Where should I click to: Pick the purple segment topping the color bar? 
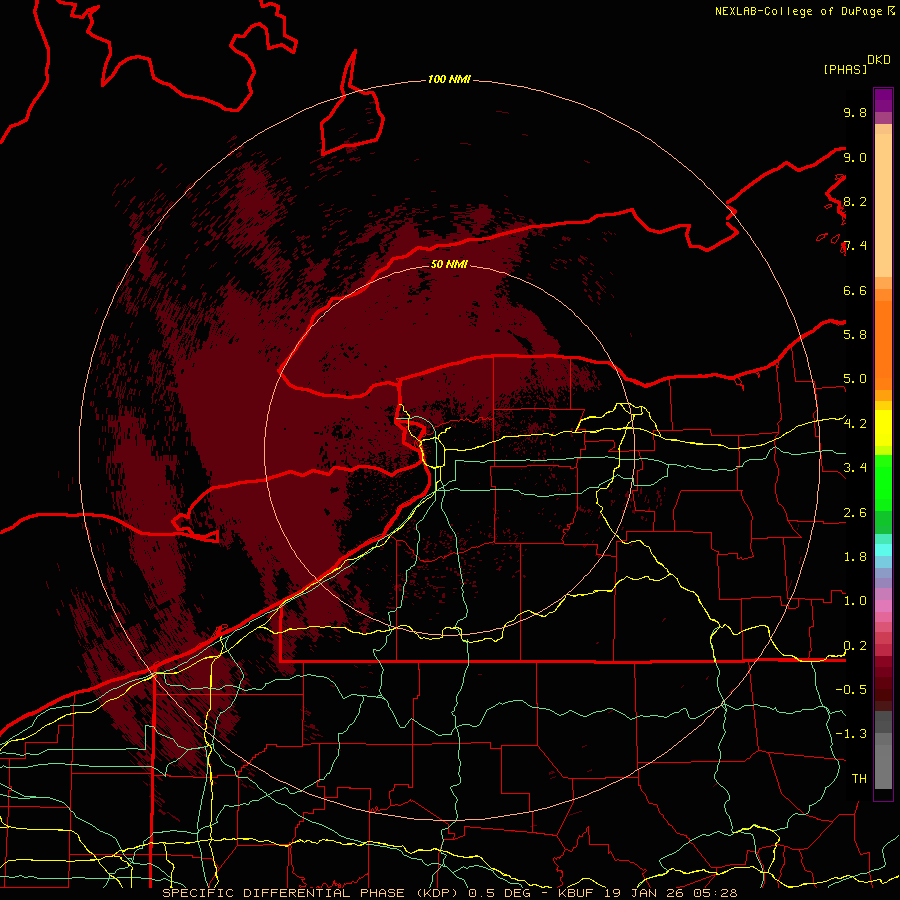tap(883, 100)
